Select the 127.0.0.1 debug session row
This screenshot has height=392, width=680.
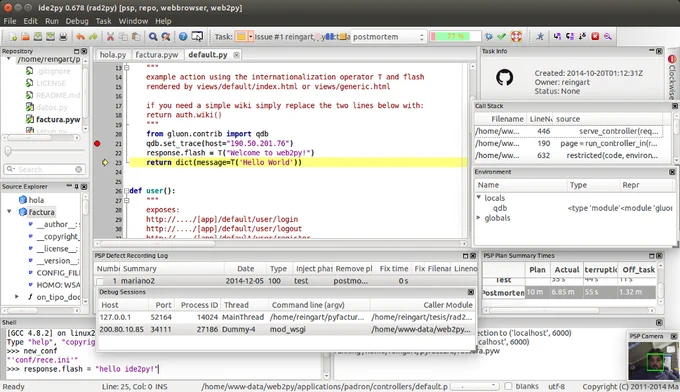coord(286,317)
